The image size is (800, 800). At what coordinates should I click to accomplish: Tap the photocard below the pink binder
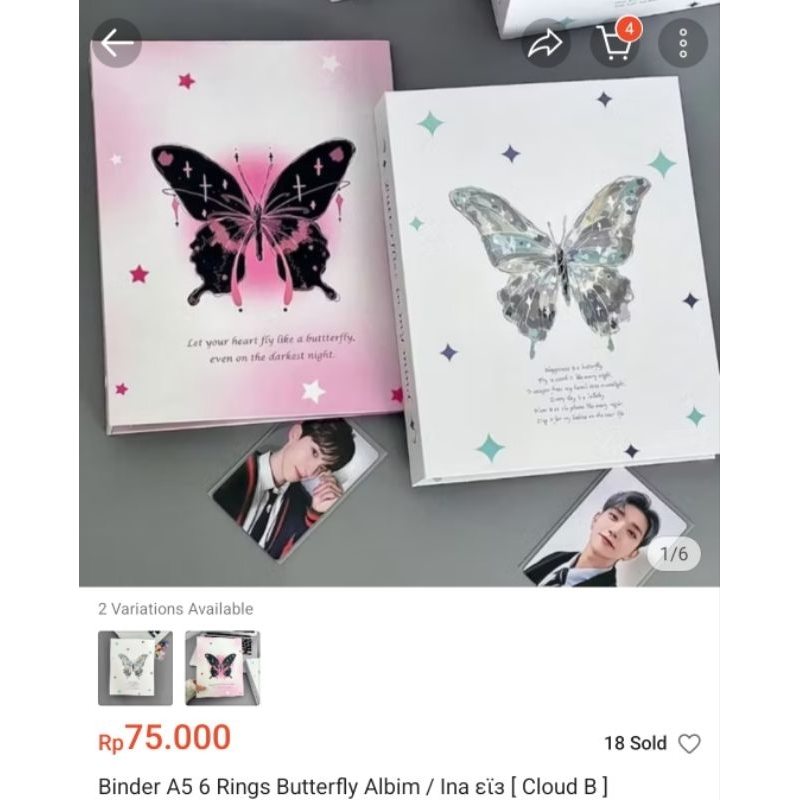[297, 487]
